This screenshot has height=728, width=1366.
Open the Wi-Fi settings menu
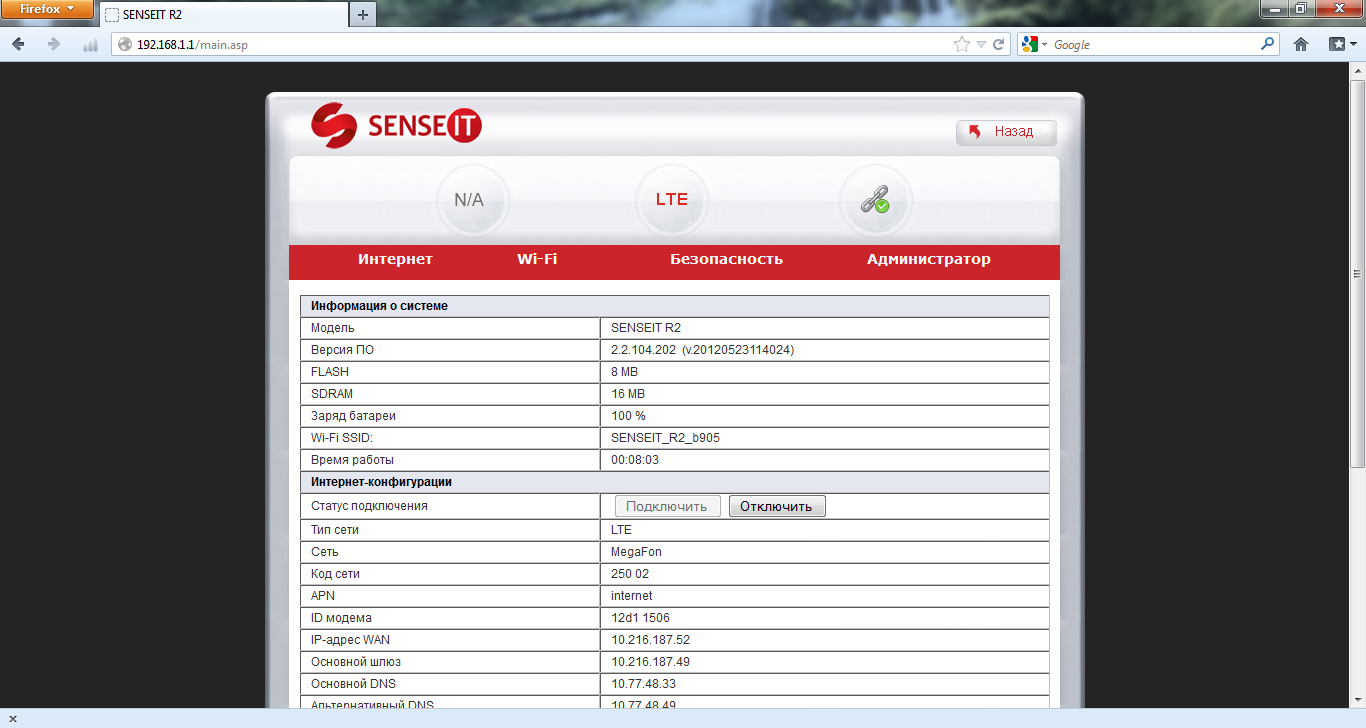tap(537, 259)
